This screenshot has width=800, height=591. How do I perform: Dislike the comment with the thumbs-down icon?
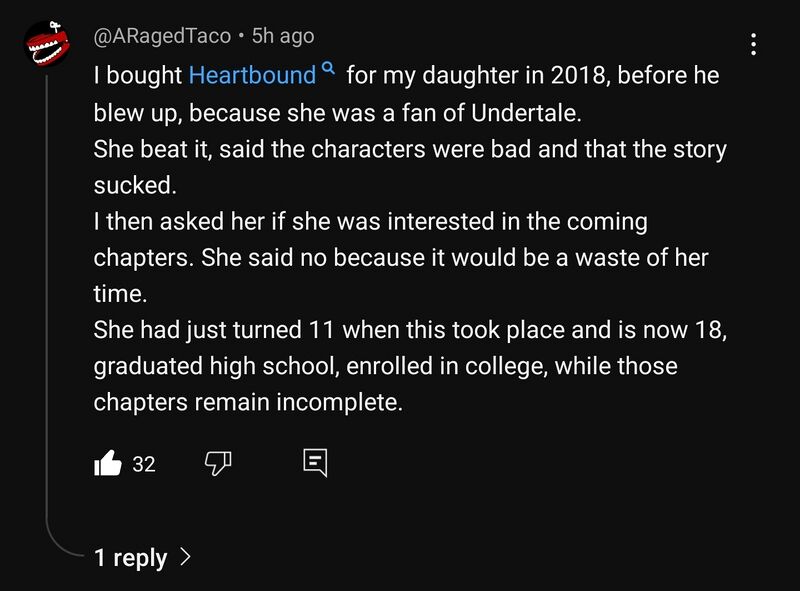218,463
